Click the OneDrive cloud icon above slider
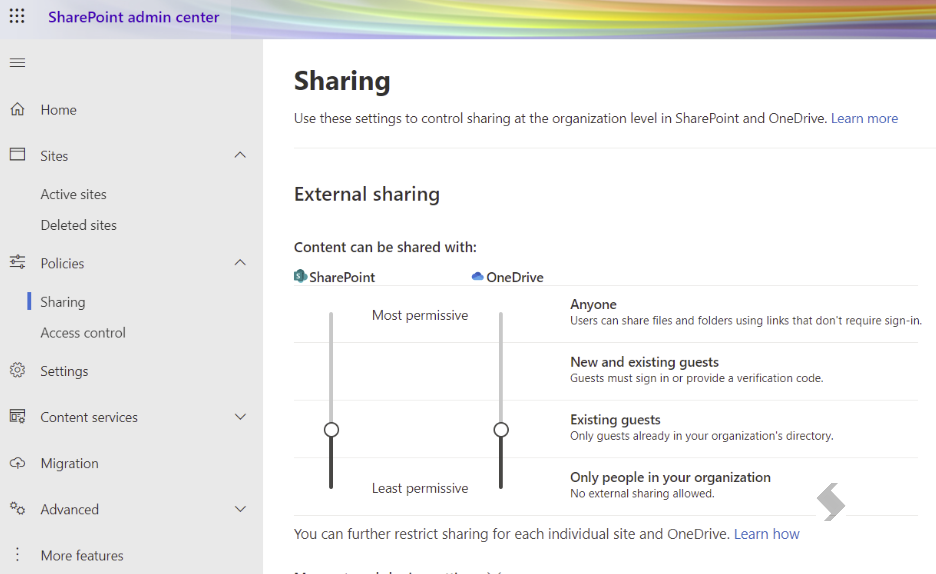Screen dimensions: 936x574 478,276
